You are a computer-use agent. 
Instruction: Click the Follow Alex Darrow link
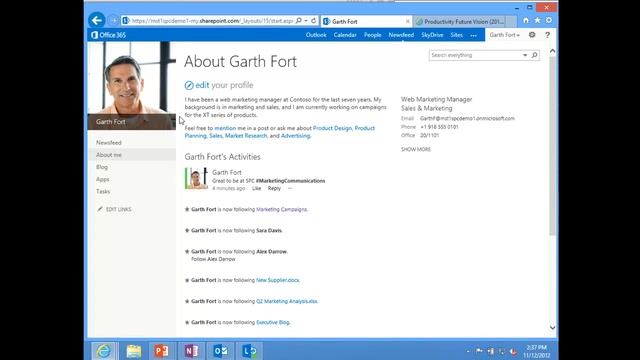click(213, 259)
